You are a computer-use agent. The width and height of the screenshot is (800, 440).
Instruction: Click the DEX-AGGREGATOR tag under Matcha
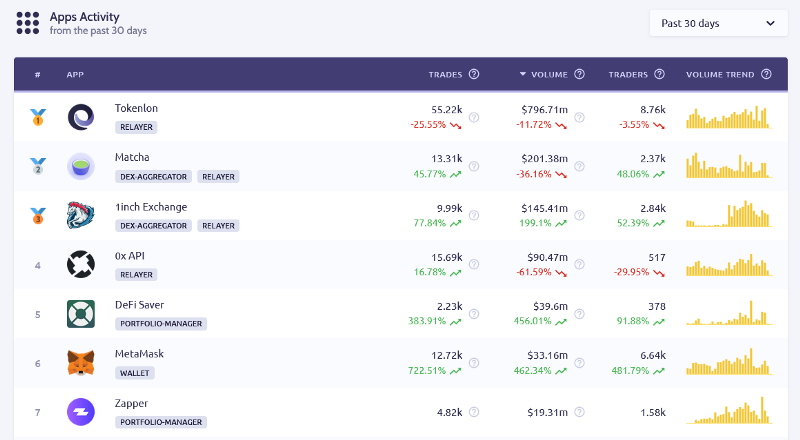tap(154, 177)
